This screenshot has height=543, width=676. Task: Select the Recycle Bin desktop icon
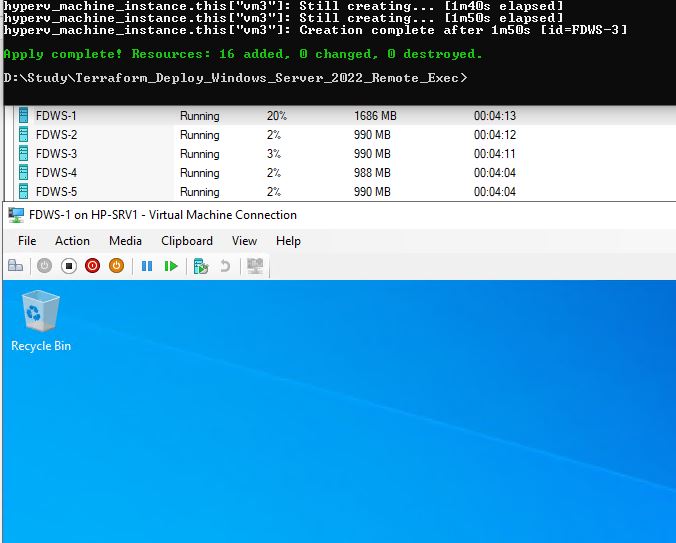(x=41, y=311)
